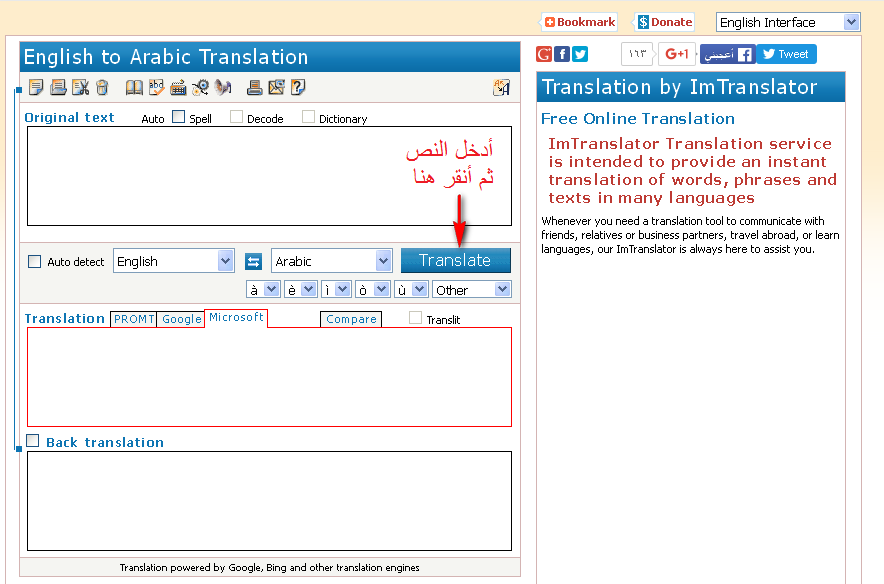The width and height of the screenshot is (884, 584).
Task: Expand the English Interface dropdown
Action: [x=787, y=22]
